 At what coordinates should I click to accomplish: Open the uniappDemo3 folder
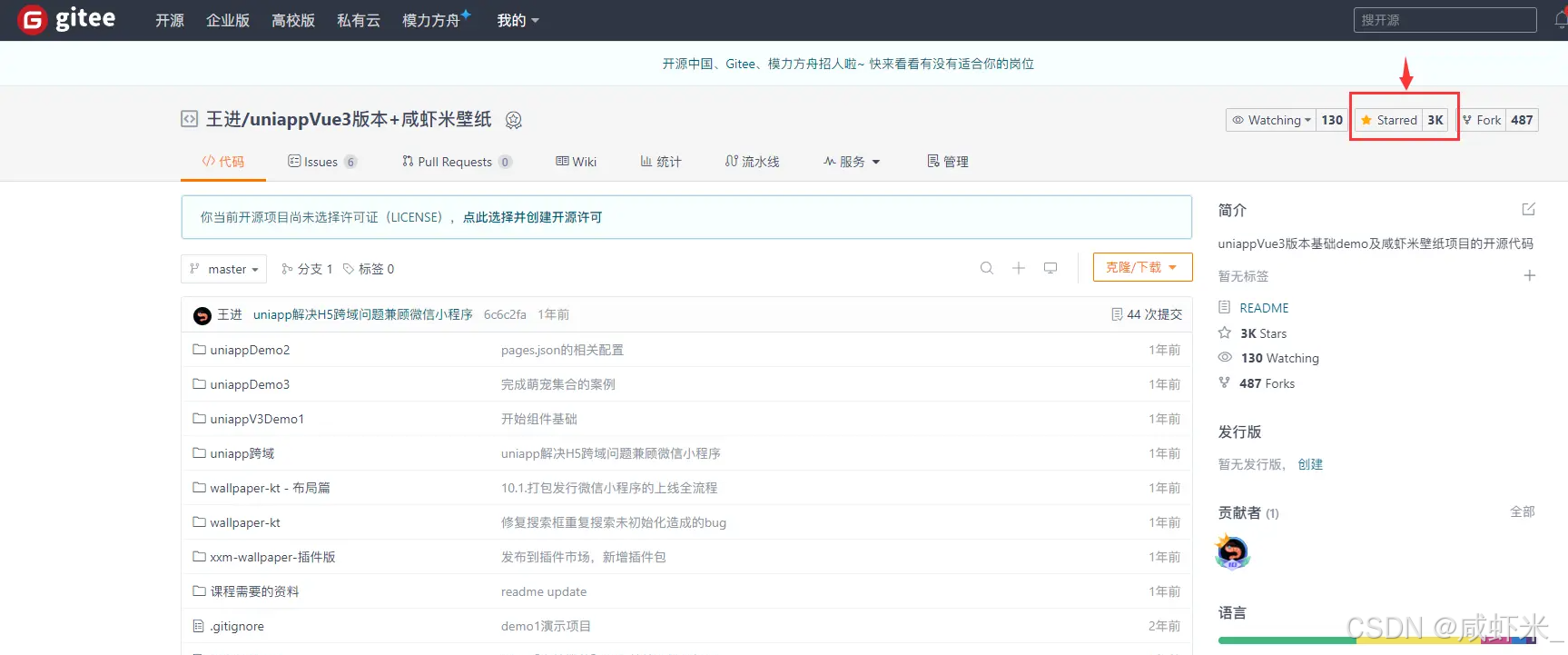pyautogui.click(x=250, y=384)
